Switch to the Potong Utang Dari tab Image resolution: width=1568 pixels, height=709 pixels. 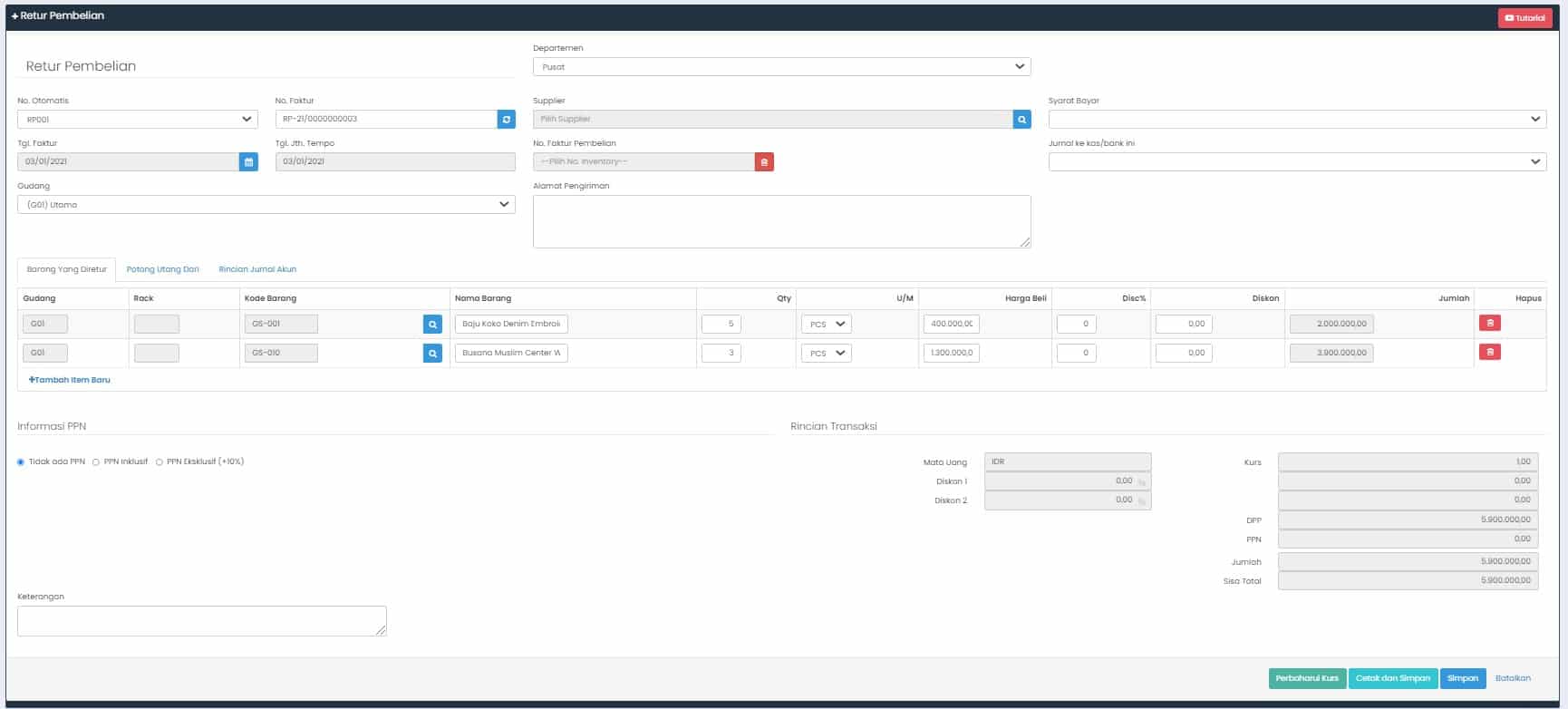pyautogui.click(x=162, y=269)
